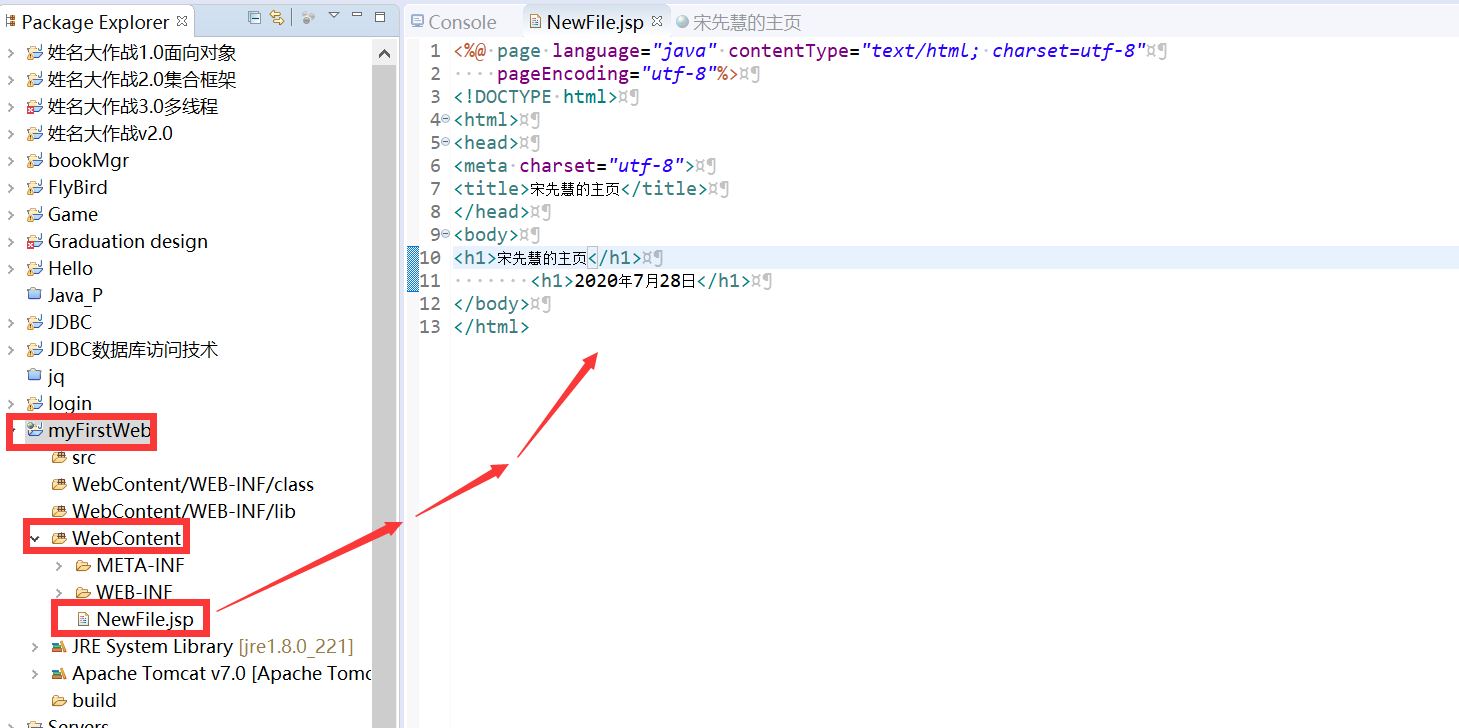Image resolution: width=1459 pixels, height=728 pixels.
Task: Click the bookMgr project icon
Action: pos(35,161)
